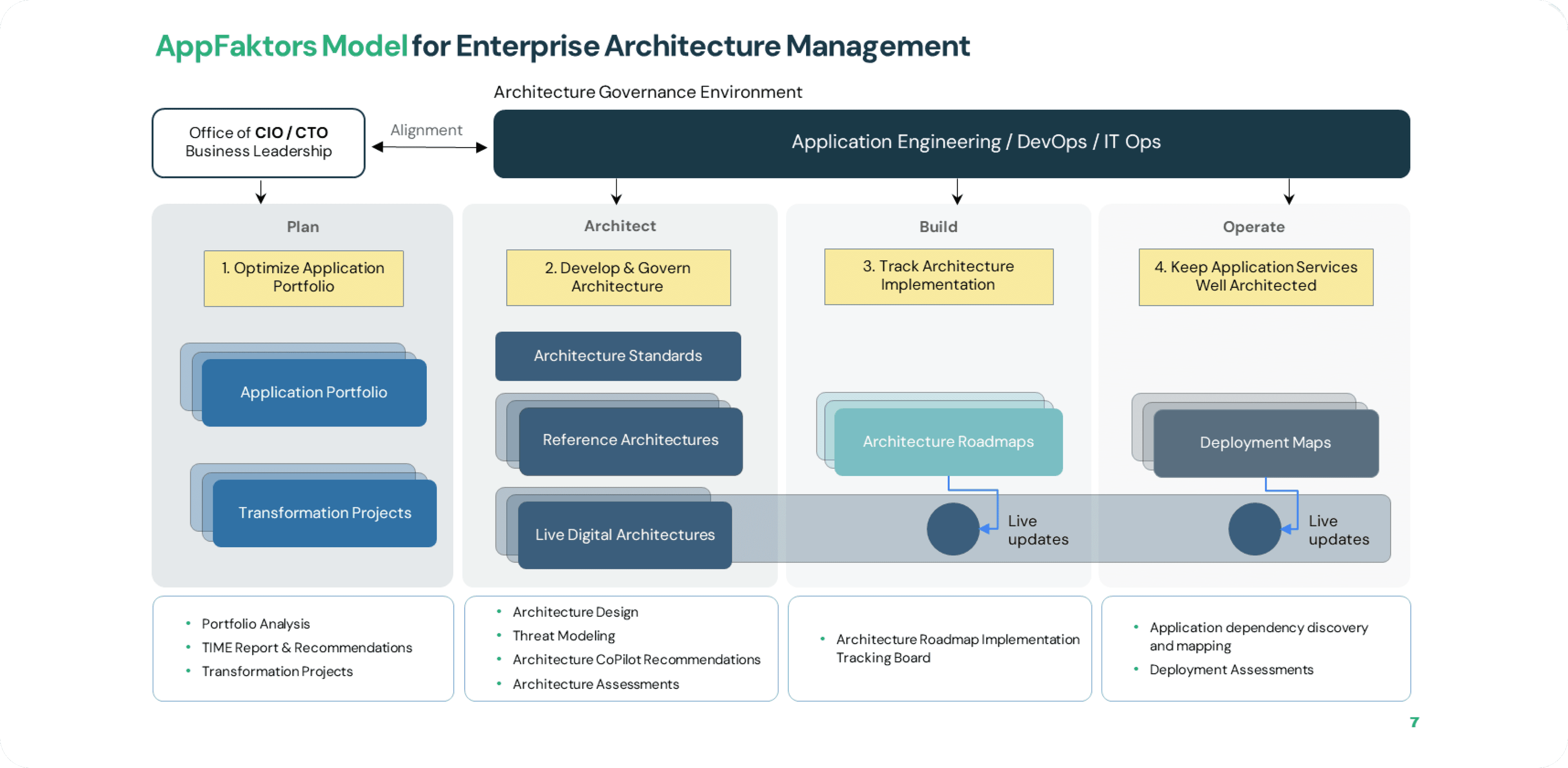
Task: Click the Live Digital Architectures box
Action: tap(624, 535)
